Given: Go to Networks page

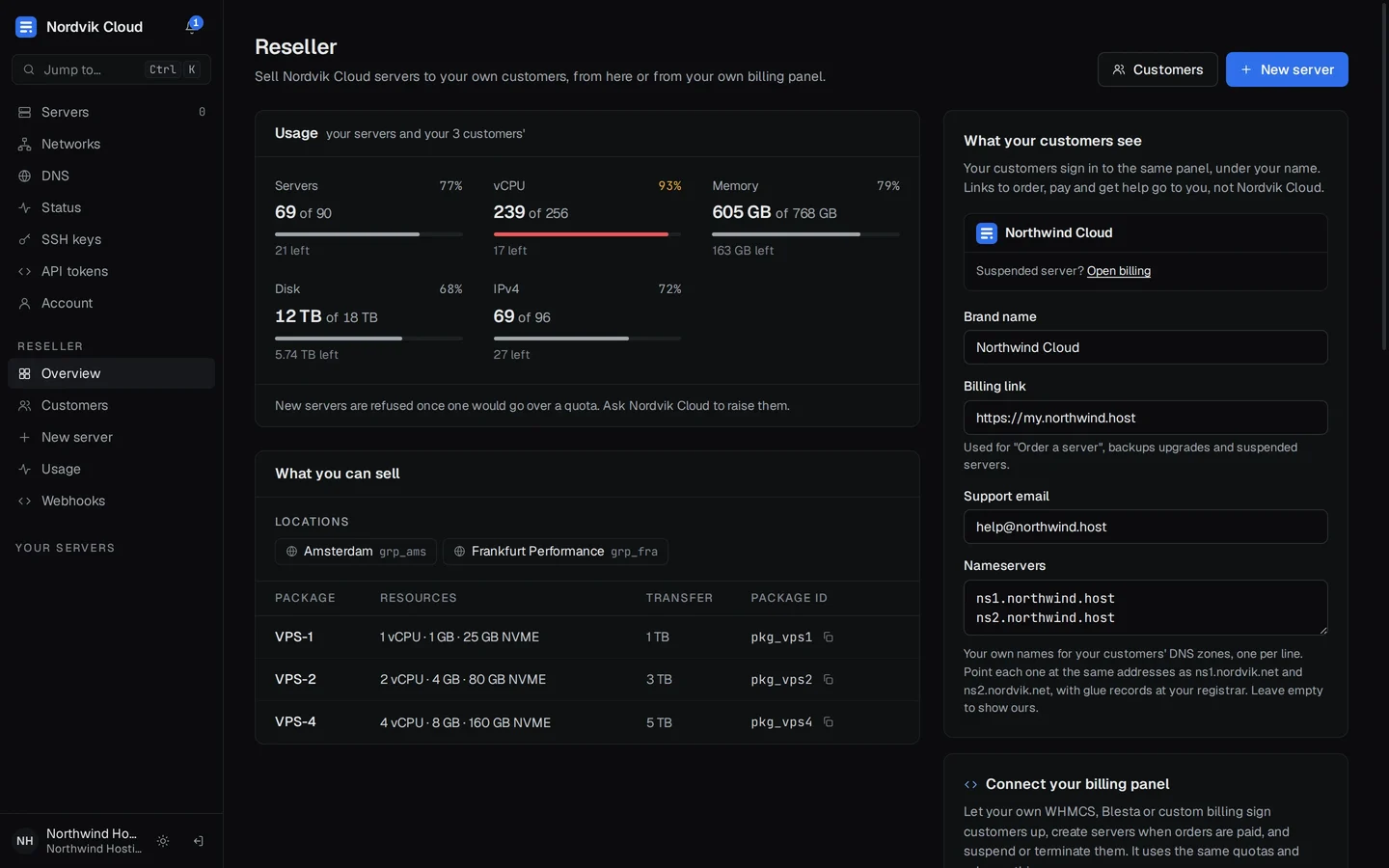Looking at the screenshot, I should point(111,144).
